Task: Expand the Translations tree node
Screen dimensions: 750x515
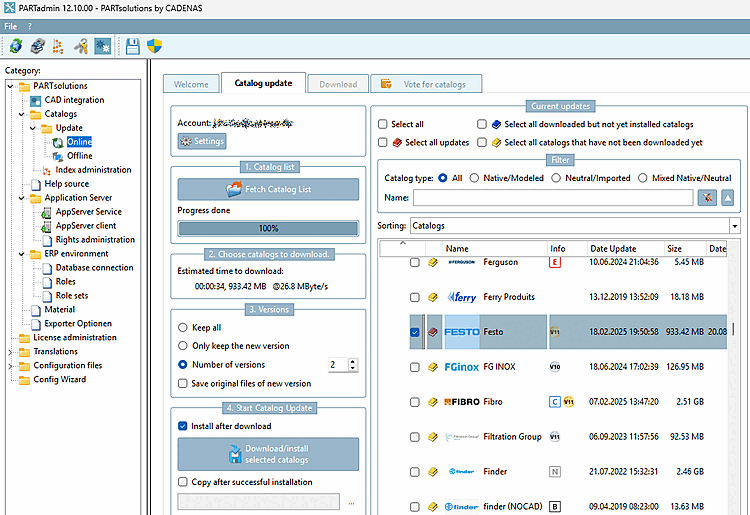Action: tap(10, 352)
